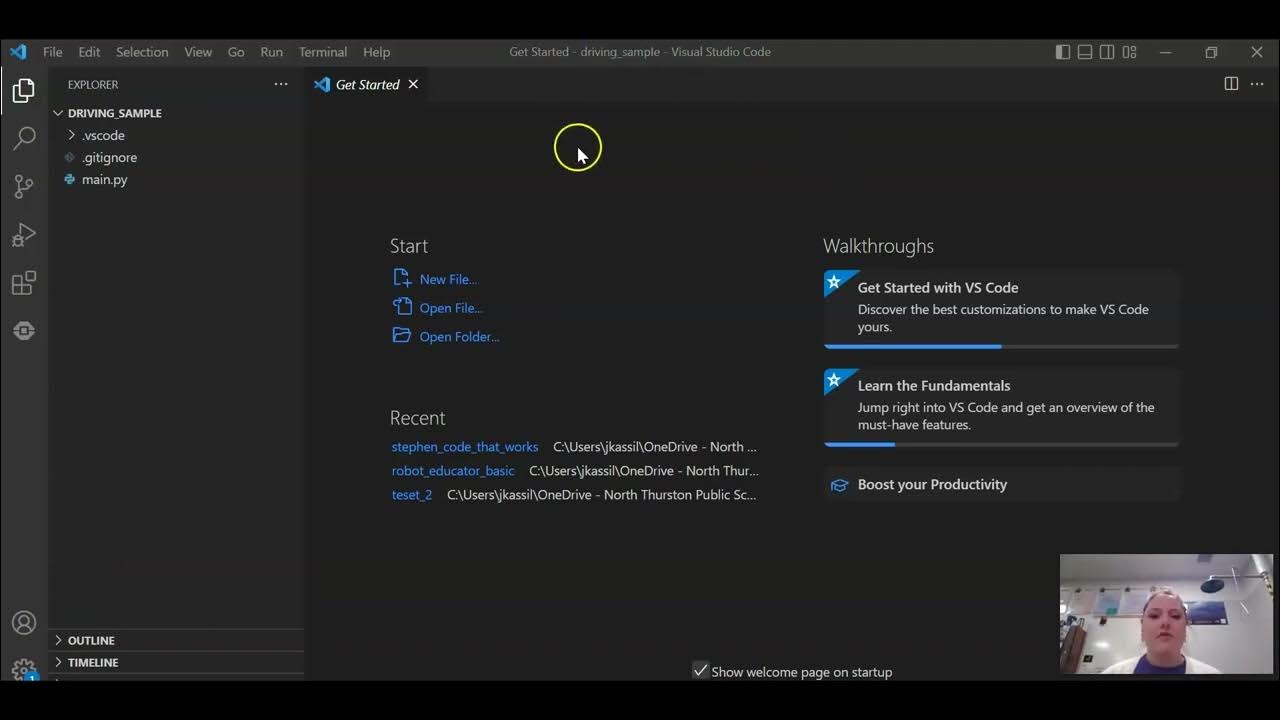
Task: Toggle the bottom panel layout icon
Action: click(x=1085, y=52)
